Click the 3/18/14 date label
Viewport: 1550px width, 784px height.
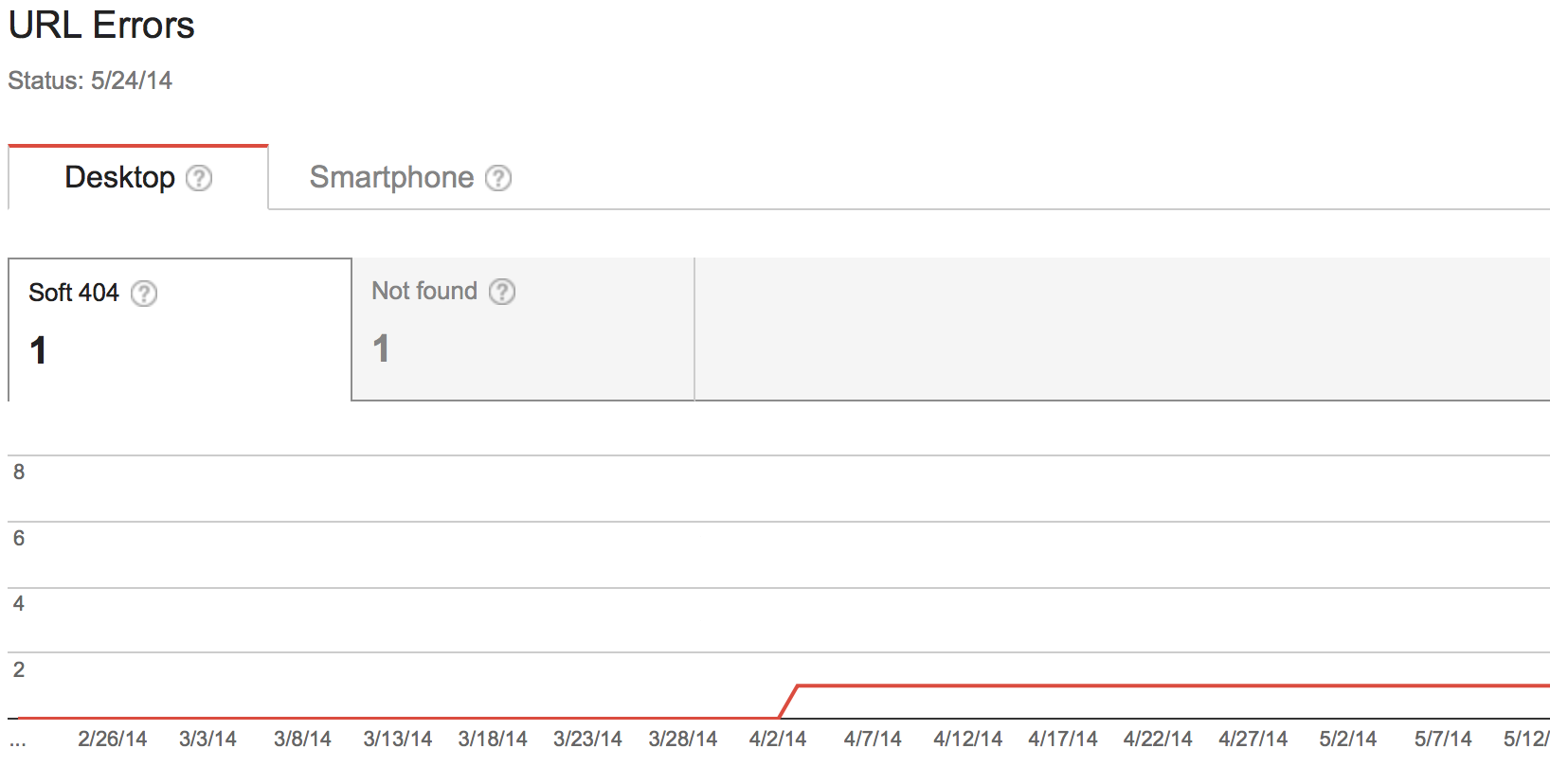pyautogui.click(x=493, y=739)
